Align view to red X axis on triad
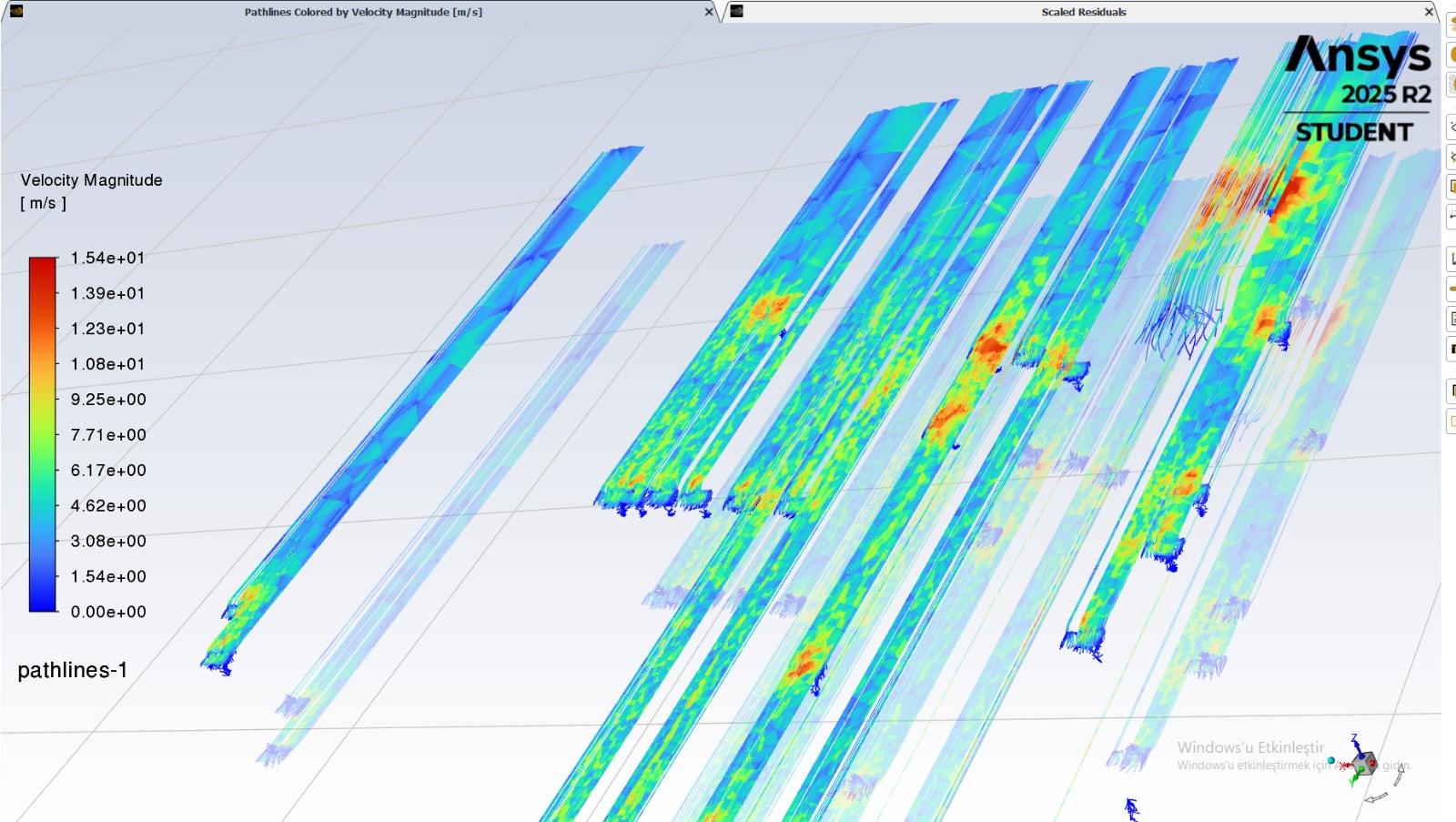 (1344, 766)
